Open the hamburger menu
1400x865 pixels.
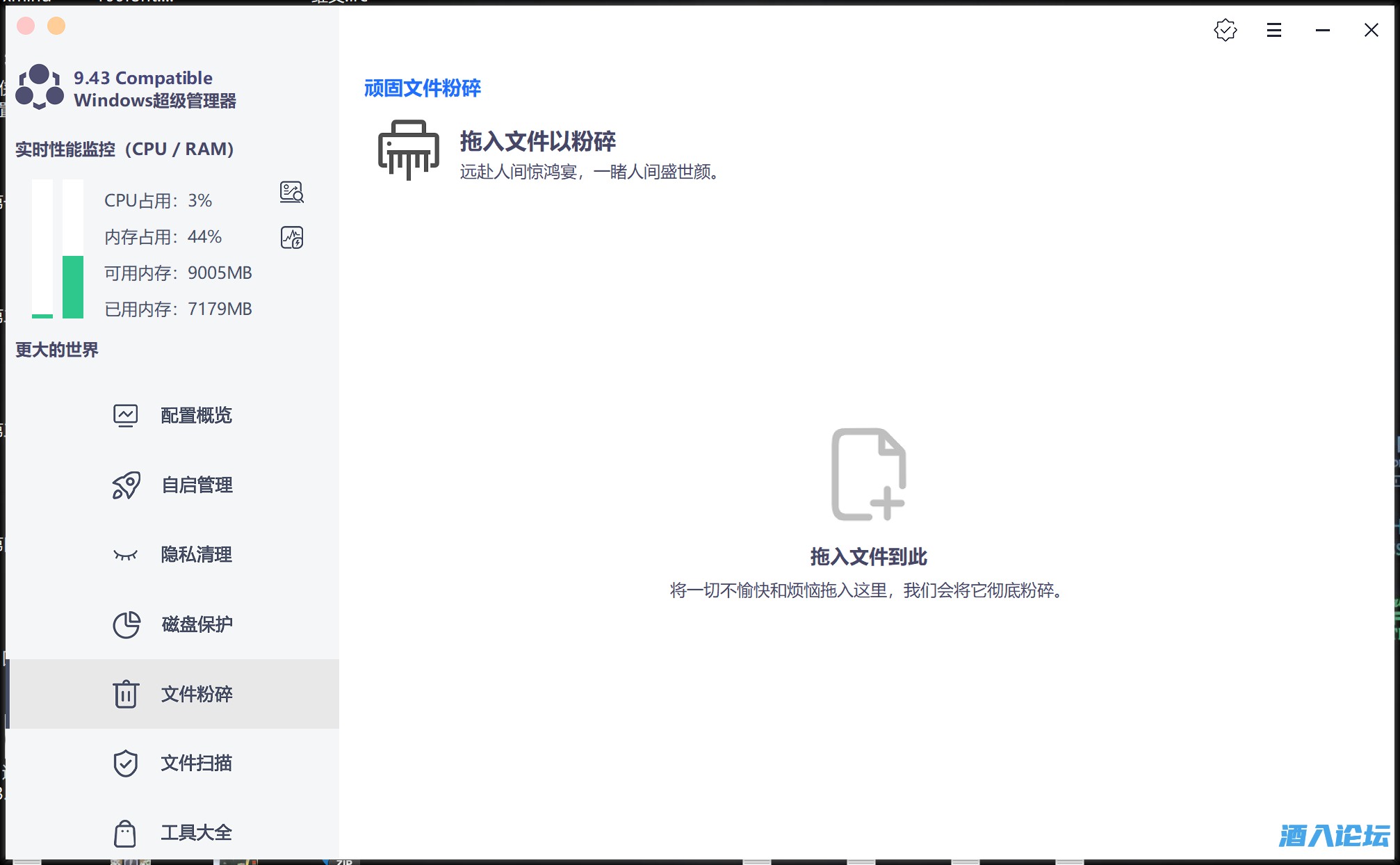pos(1273,30)
